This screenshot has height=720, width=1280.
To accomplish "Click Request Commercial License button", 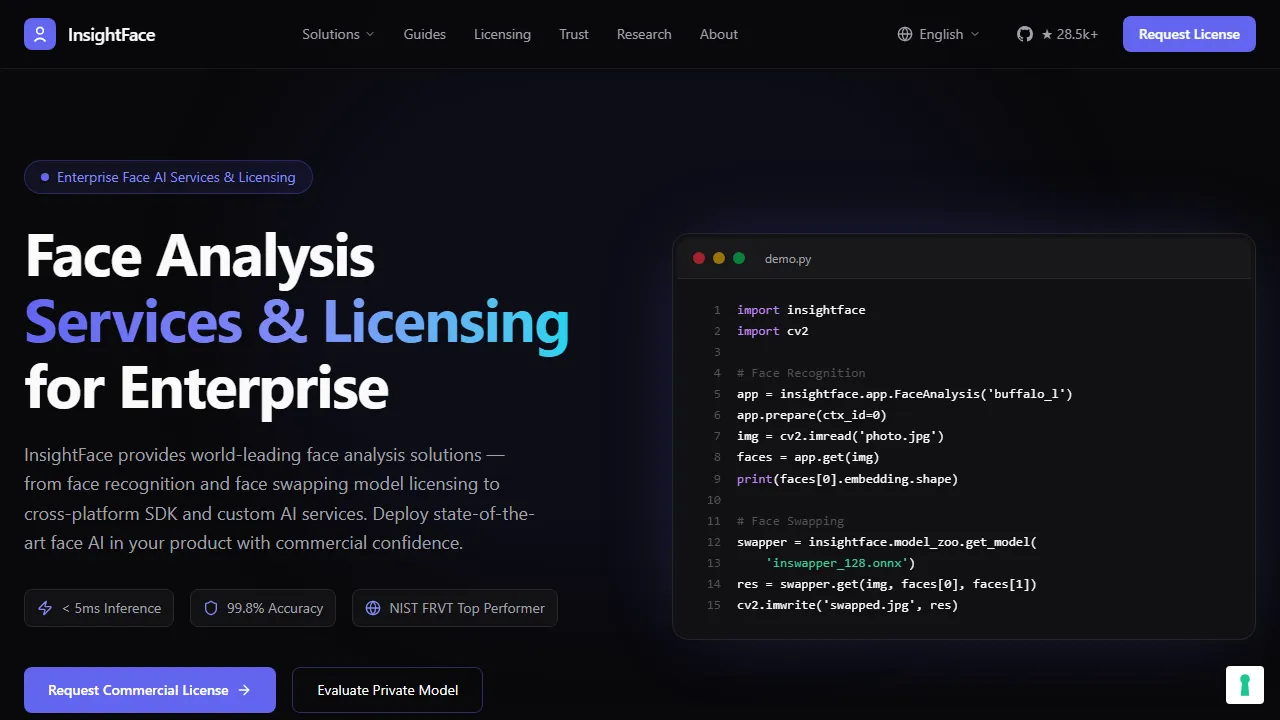I will point(150,690).
